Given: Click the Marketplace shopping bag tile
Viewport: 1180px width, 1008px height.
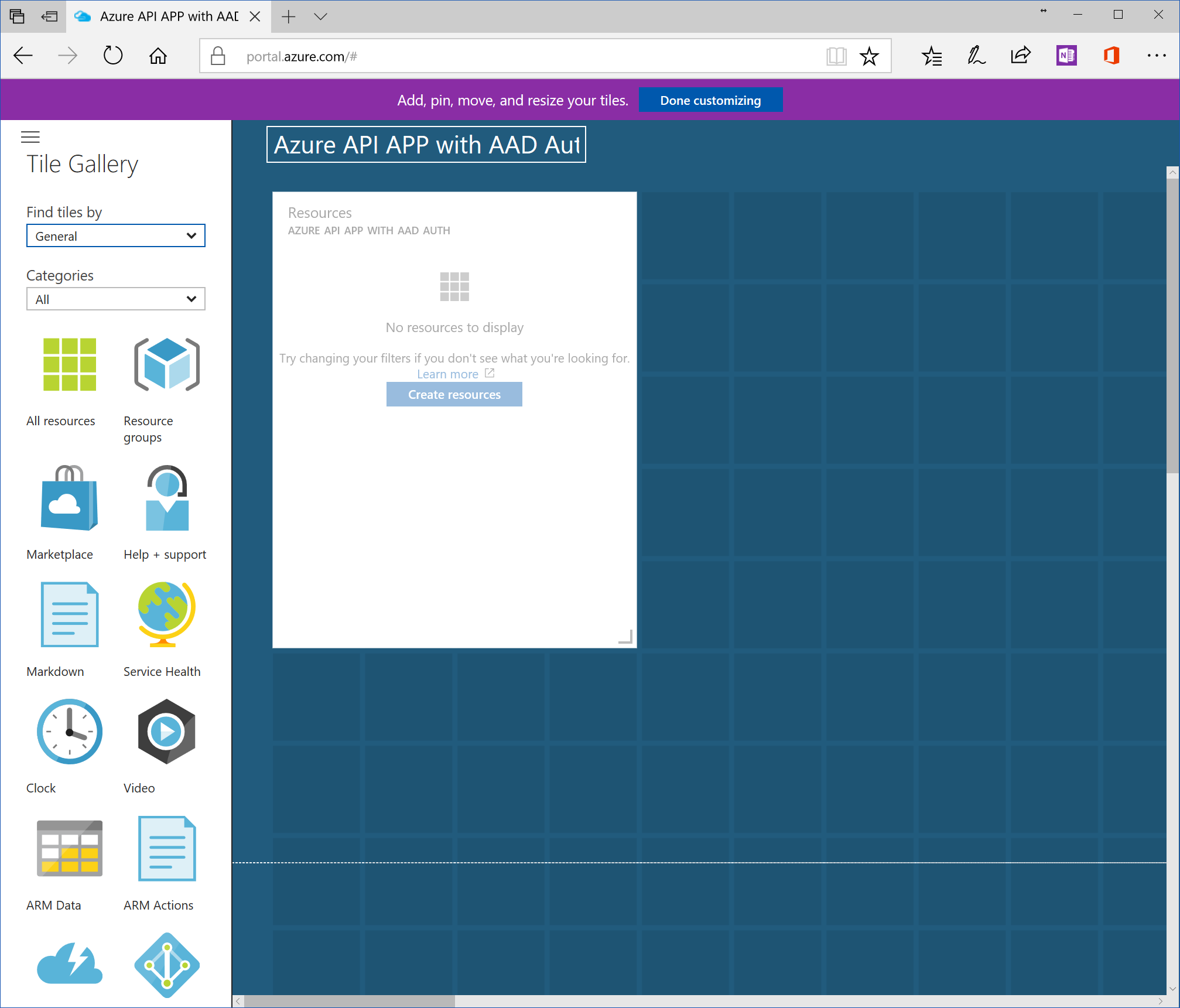Looking at the screenshot, I should click(69, 498).
